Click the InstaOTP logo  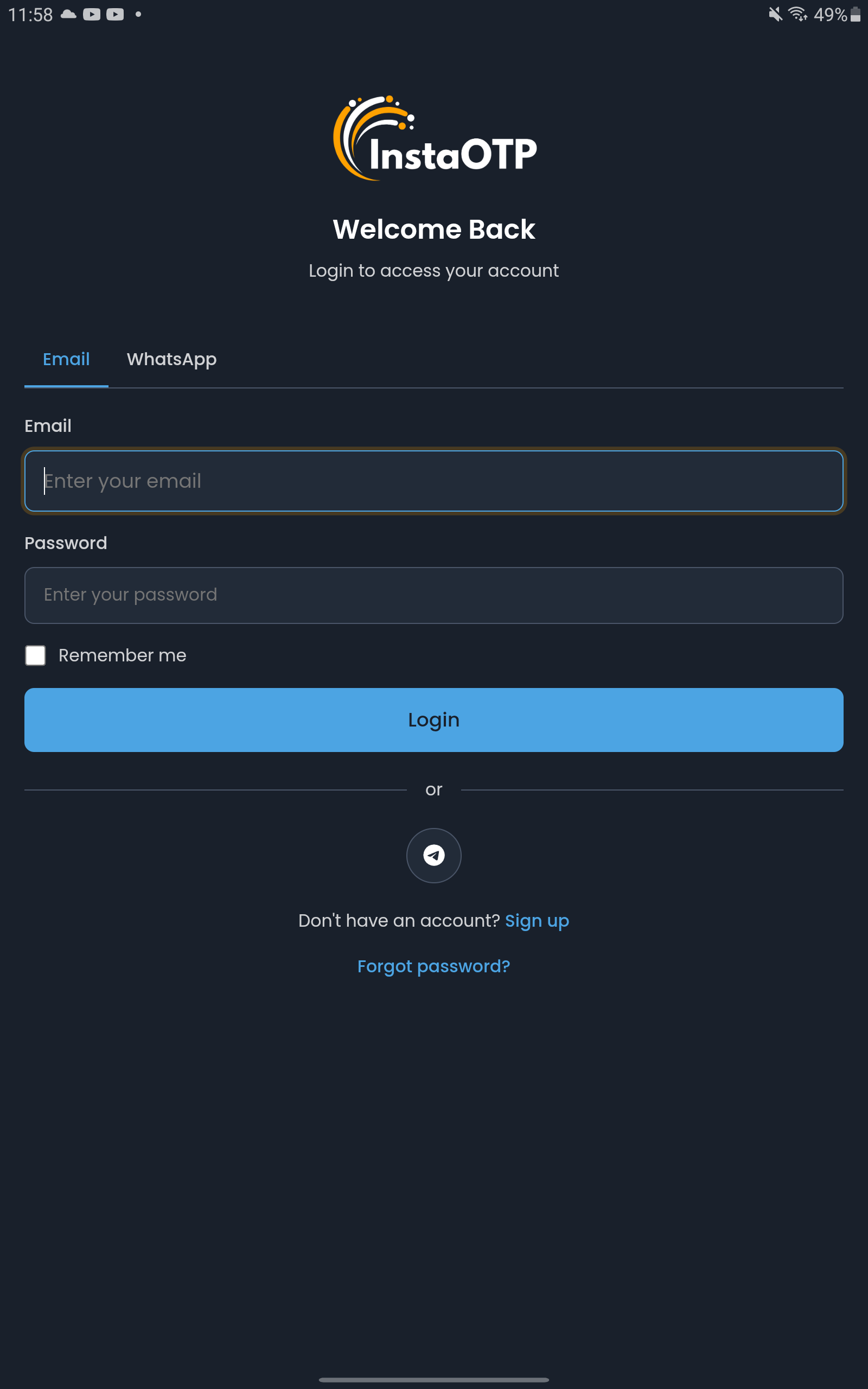tap(435, 138)
